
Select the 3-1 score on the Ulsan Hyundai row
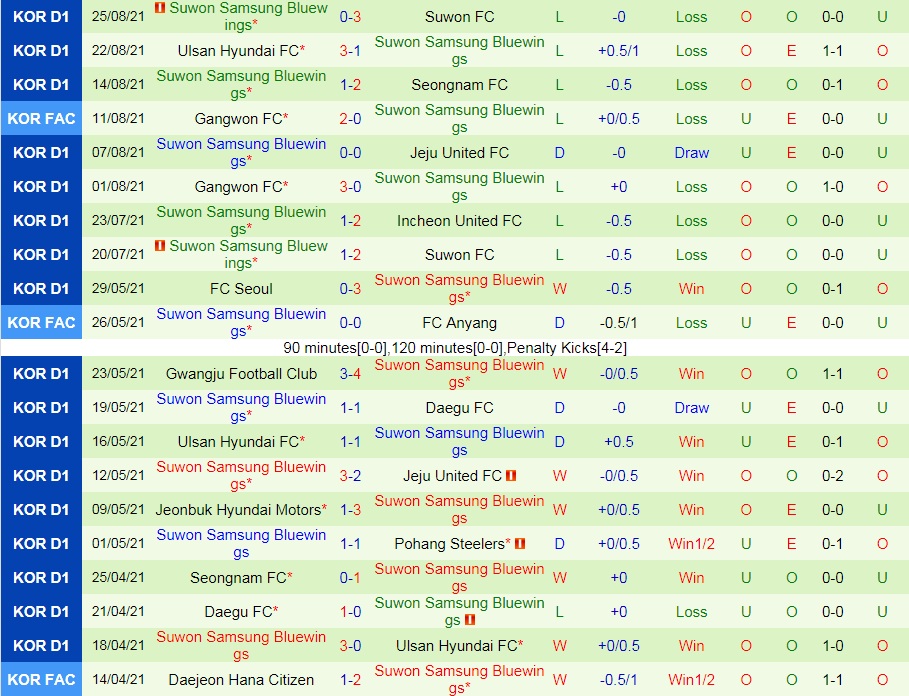click(x=350, y=50)
